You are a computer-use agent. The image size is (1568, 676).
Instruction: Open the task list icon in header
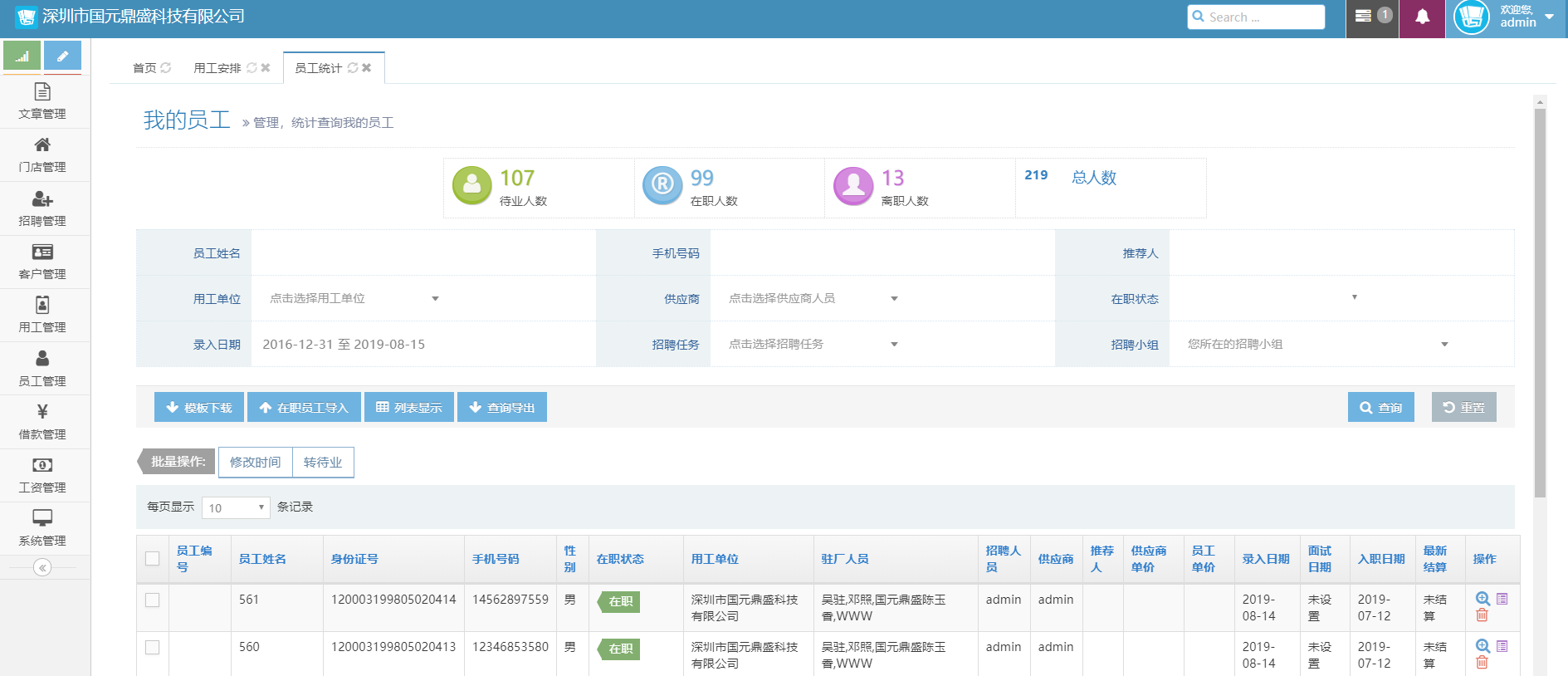(1363, 17)
